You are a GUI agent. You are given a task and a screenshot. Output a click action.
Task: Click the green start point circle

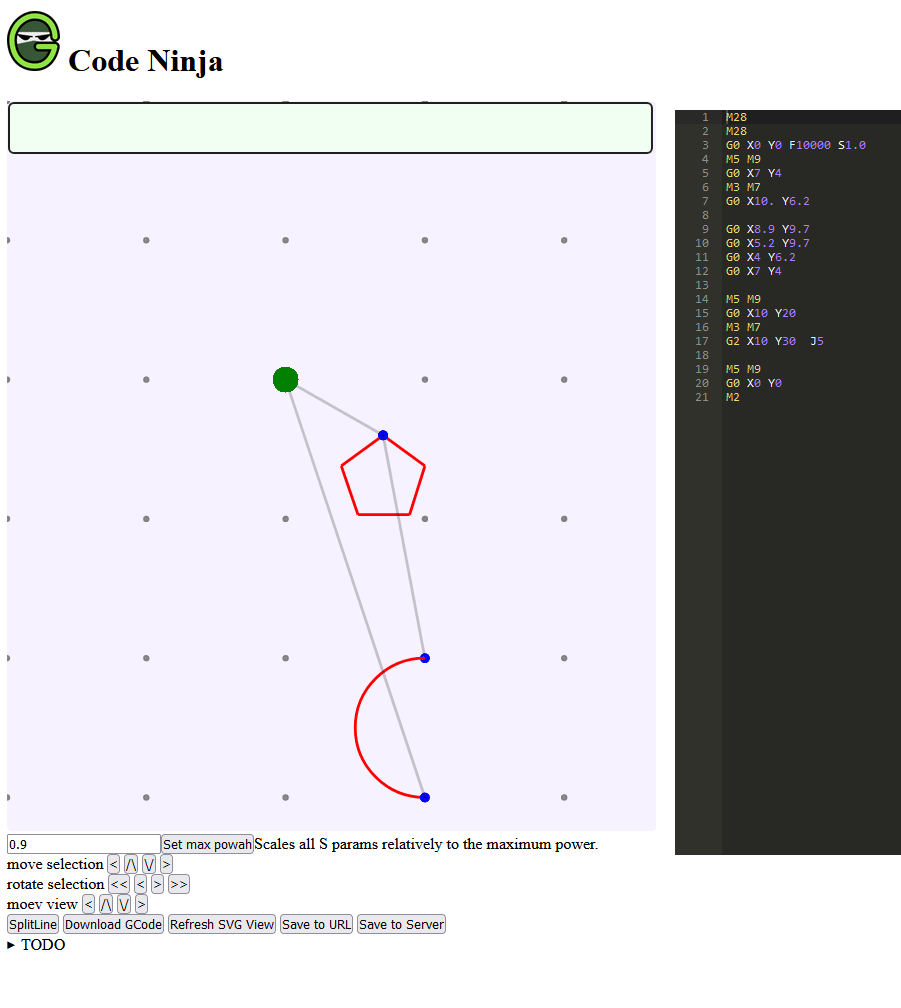[285, 379]
